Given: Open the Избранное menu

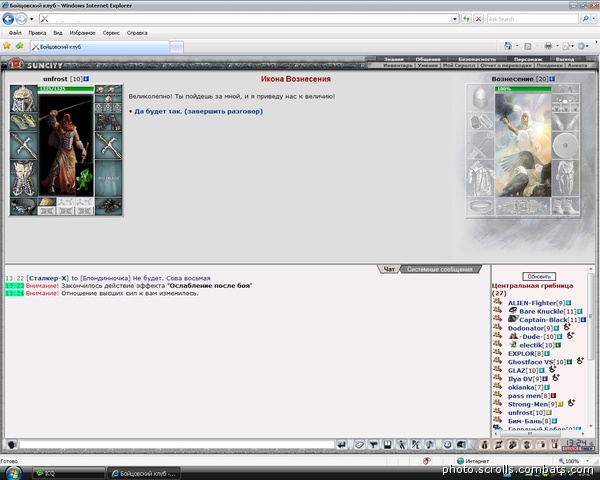Looking at the screenshot, I should (82, 33).
